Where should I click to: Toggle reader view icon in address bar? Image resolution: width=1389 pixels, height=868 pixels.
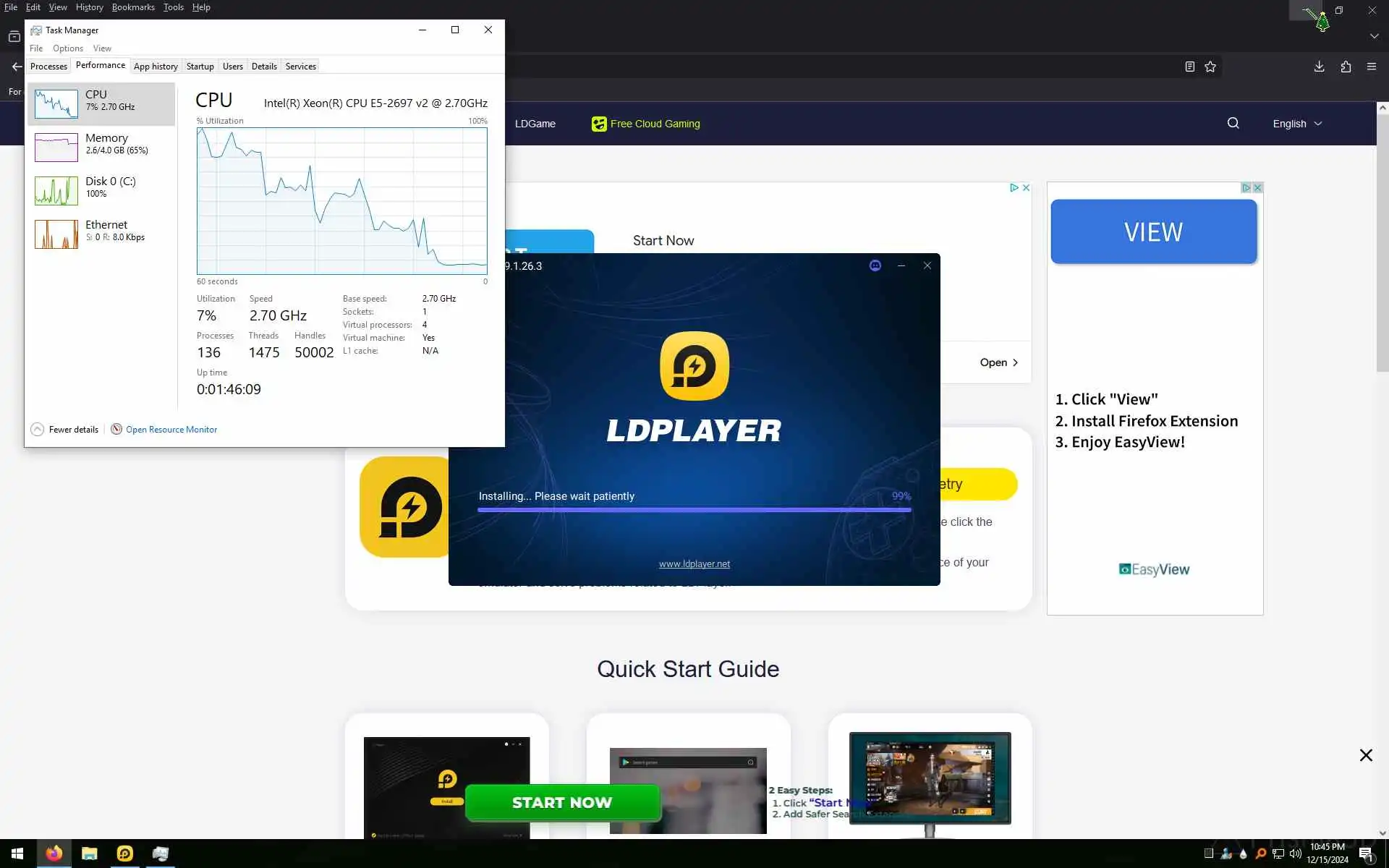pyautogui.click(x=1189, y=67)
